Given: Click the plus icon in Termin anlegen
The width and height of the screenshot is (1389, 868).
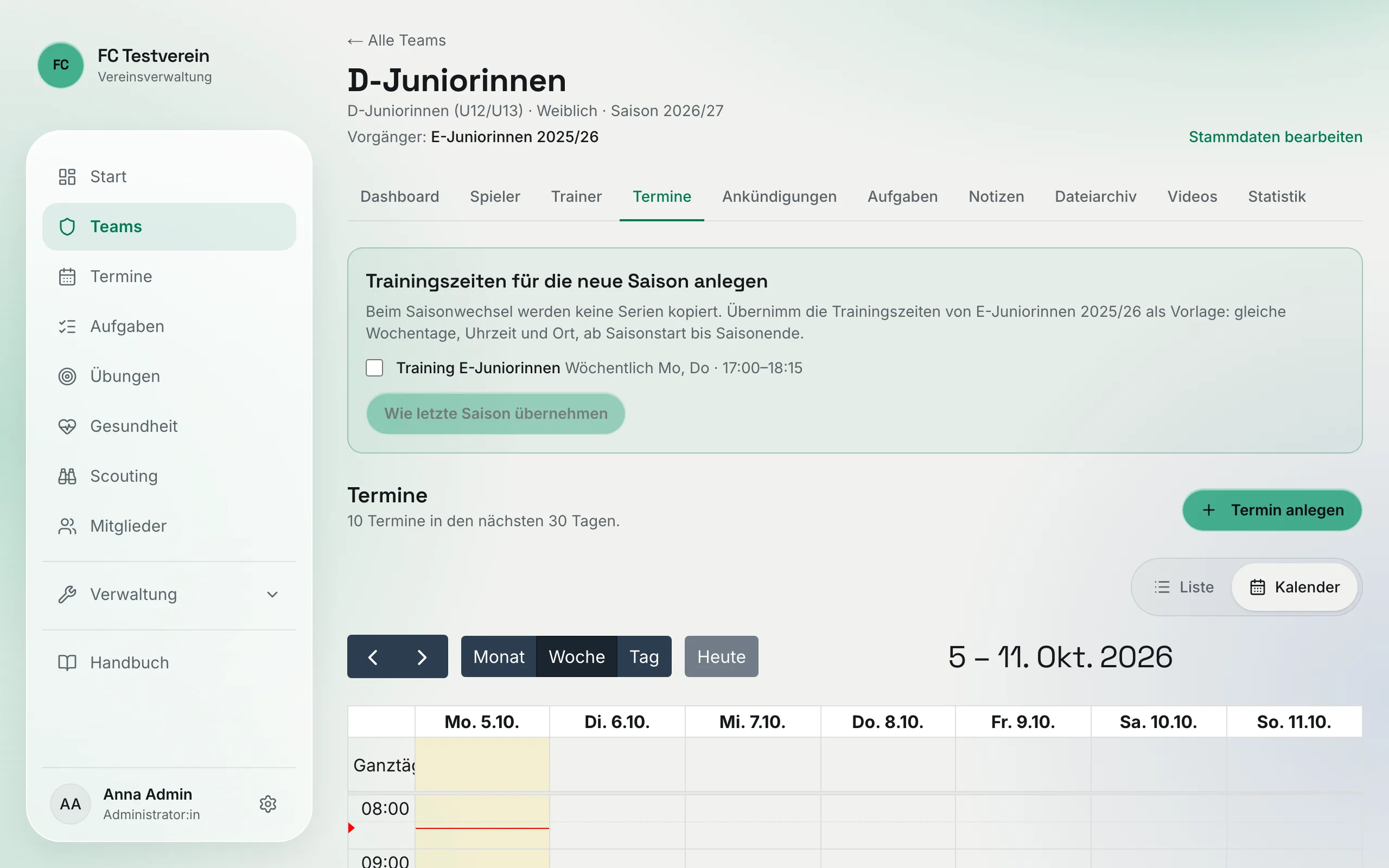Looking at the screenshot, I should pos(1209,510).
